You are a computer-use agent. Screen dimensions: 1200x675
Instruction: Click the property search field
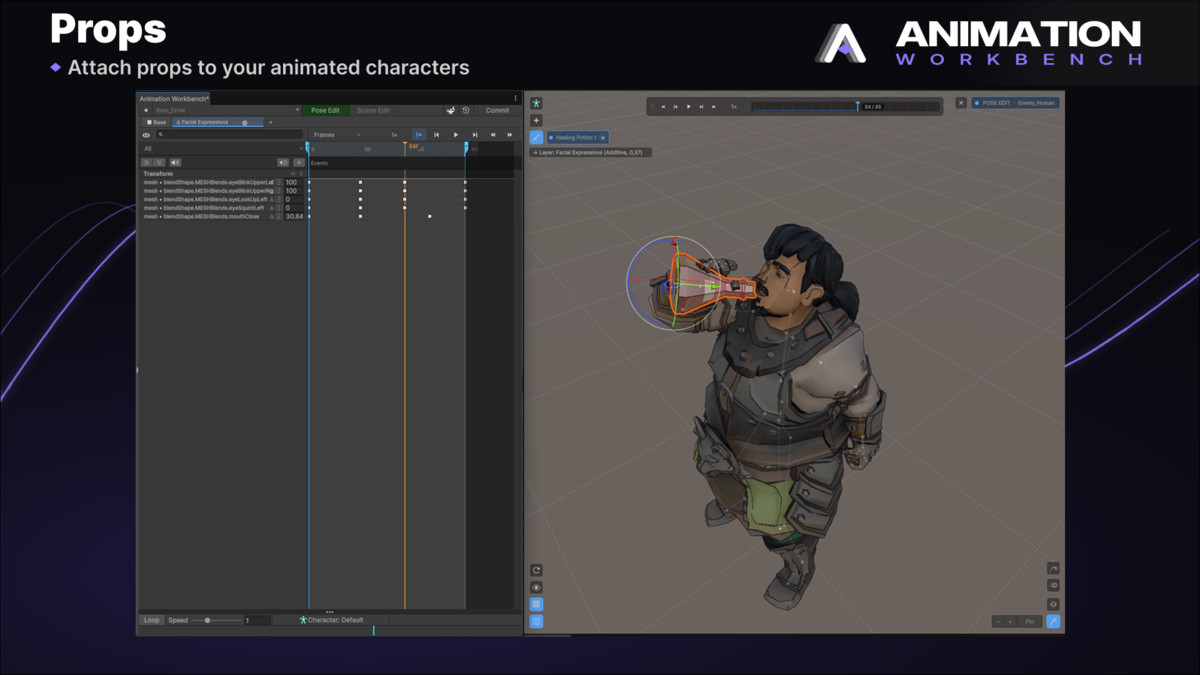pyautogui.click(x=229, y=134)
